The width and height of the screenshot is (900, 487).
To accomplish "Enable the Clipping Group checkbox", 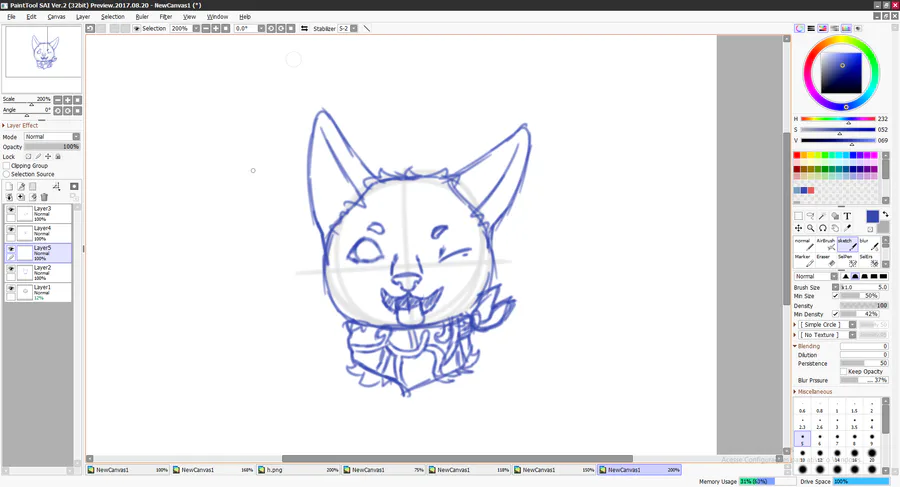I will coord(6,165).
